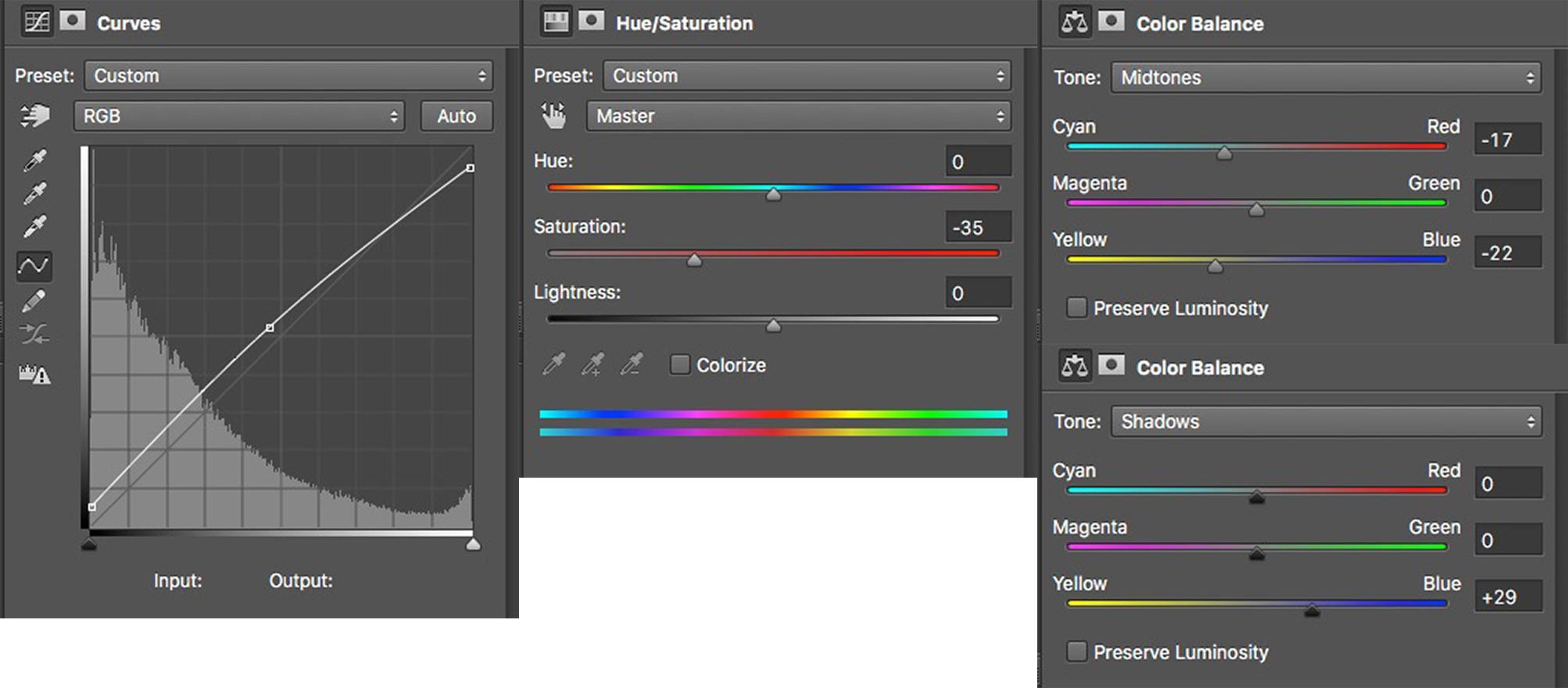Click the Midtones Magenta-Green slider handle
The height and width of the screenshot is (688, 1568).
point(1256,209)
